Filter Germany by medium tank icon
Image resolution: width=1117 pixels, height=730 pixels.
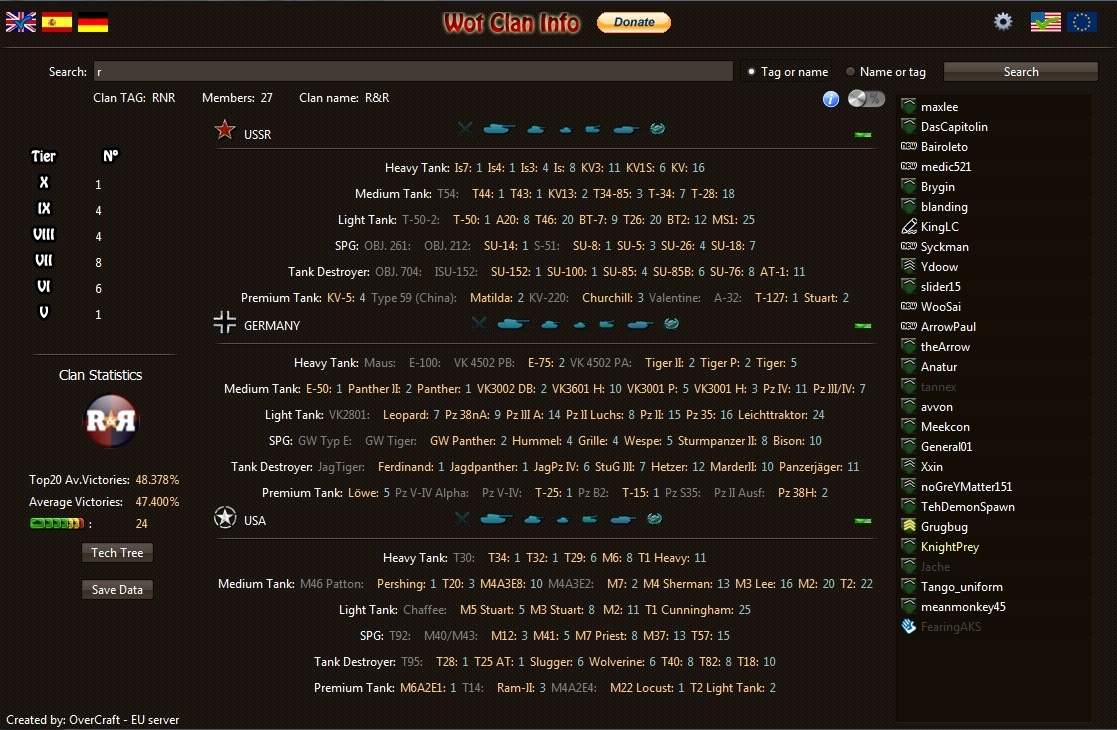click(x=549, y=324)
